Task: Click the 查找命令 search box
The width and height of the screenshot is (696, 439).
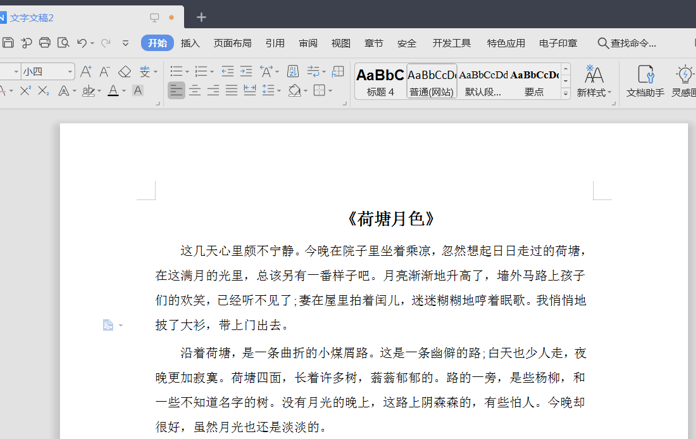Action: [x=627, y=43]
